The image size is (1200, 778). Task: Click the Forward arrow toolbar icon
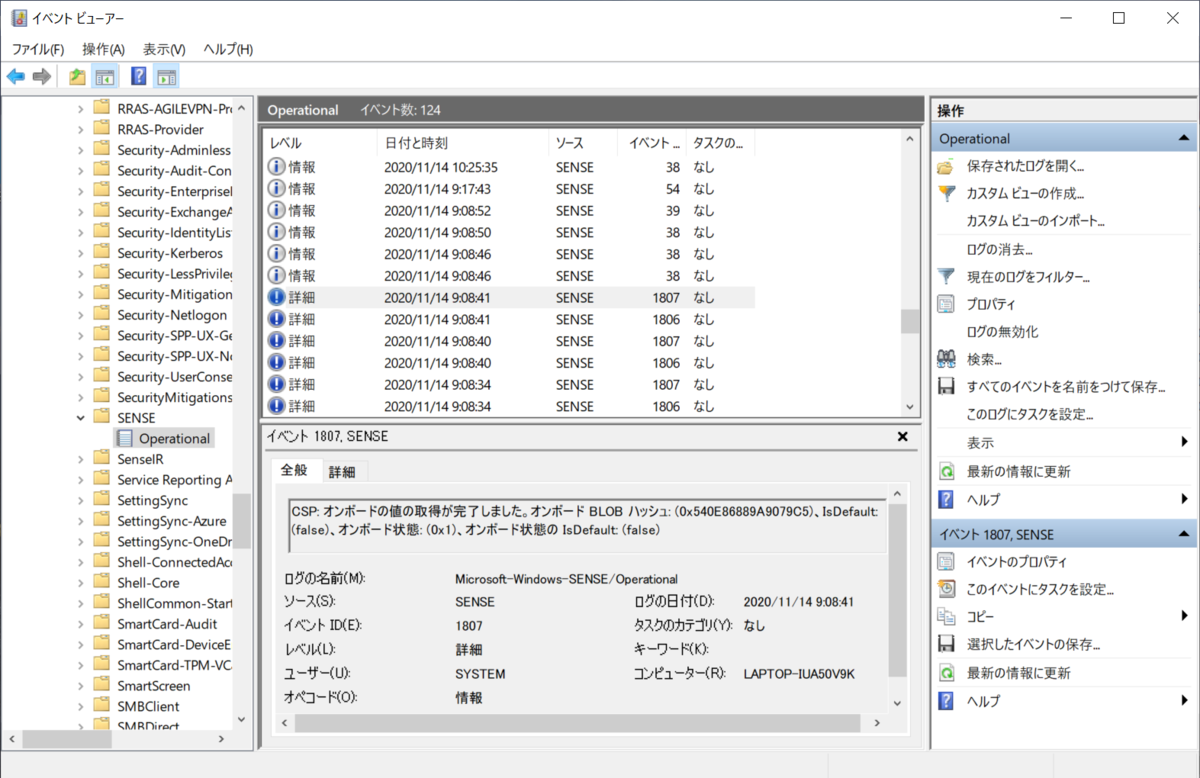(x=42, y=76)
